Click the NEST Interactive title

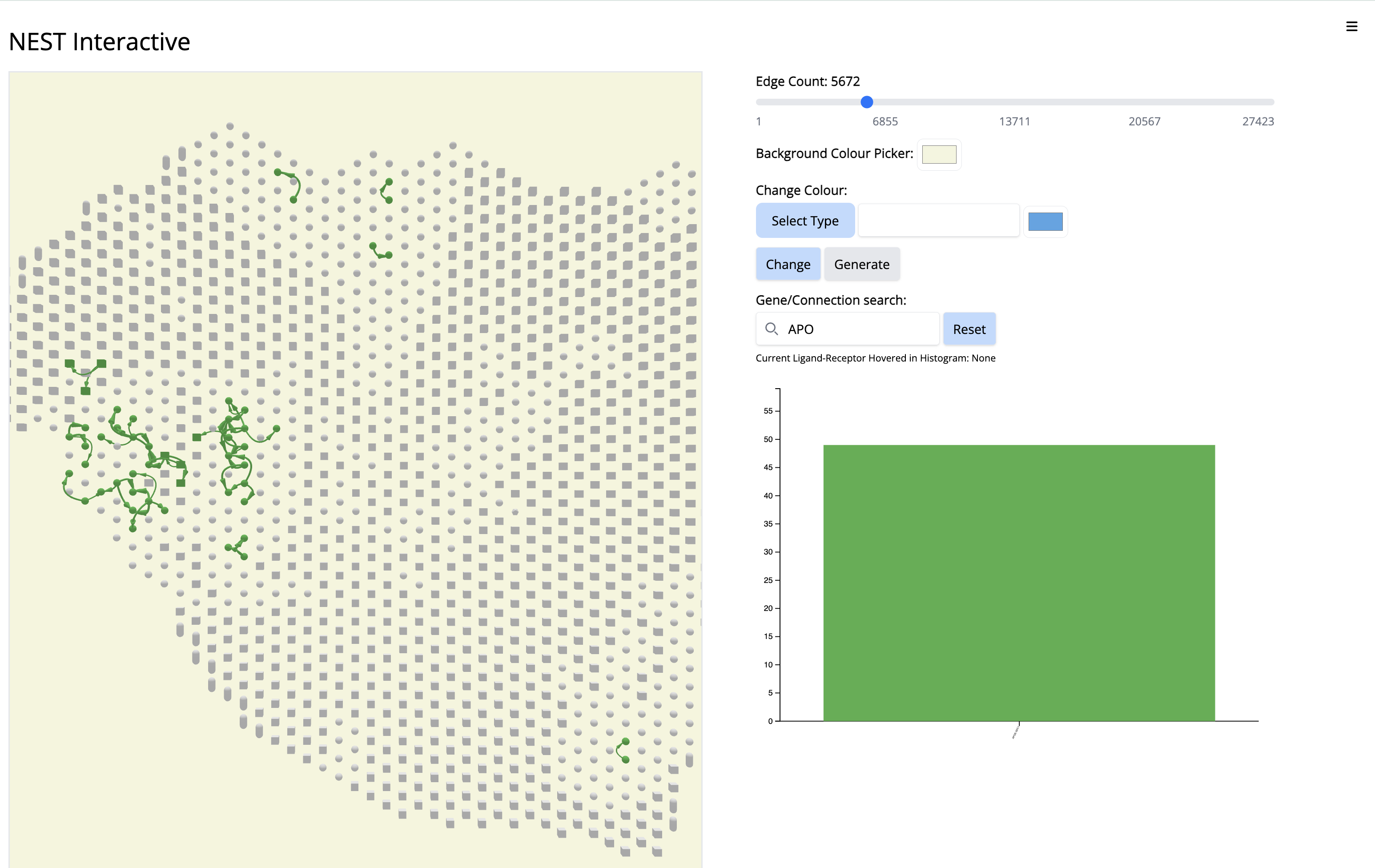tap(99, 42)
